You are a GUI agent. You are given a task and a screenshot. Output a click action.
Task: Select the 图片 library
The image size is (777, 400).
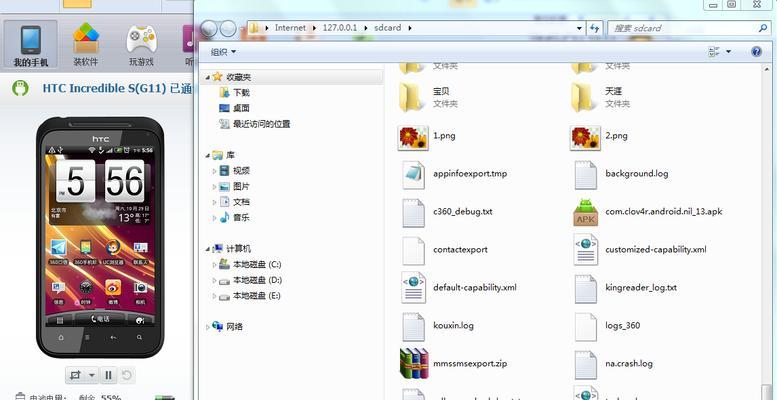pyautogui.click(x=241, y=186)
